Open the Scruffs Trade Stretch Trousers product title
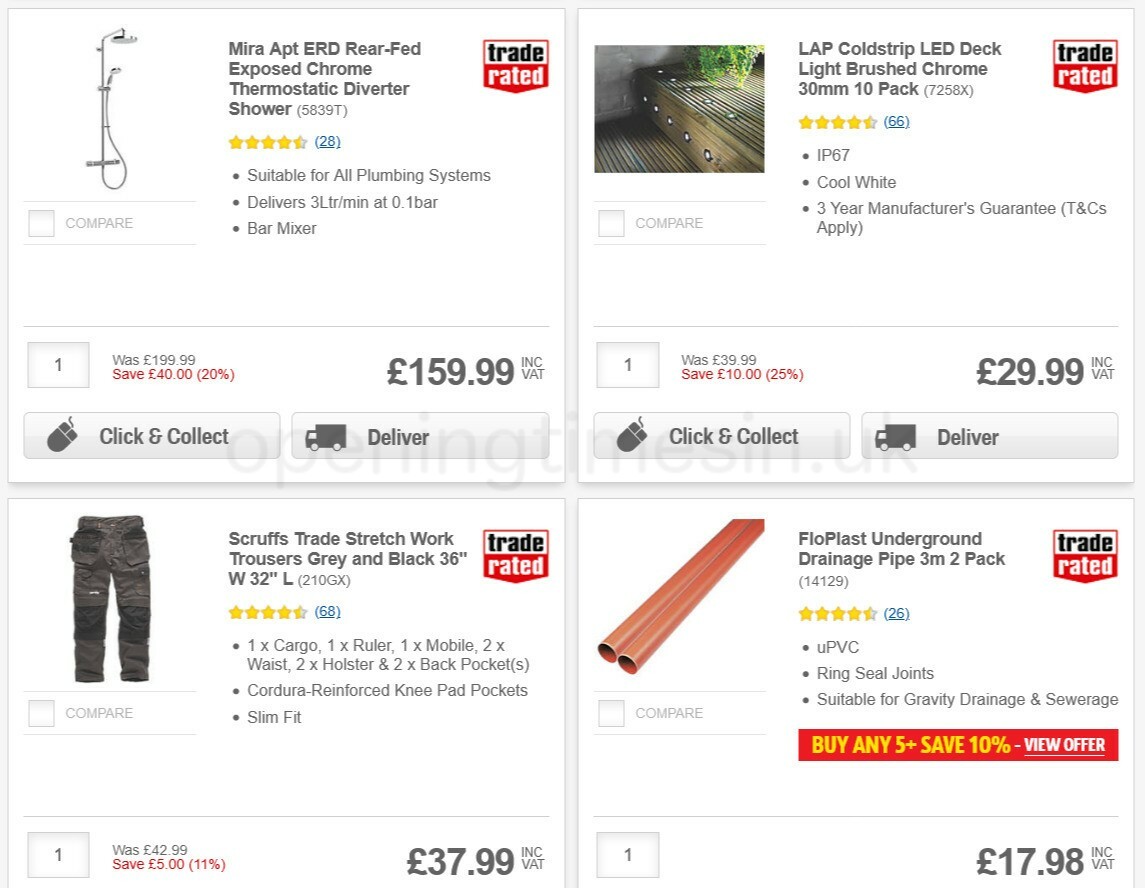The image size is (1145, 888). 340,558
